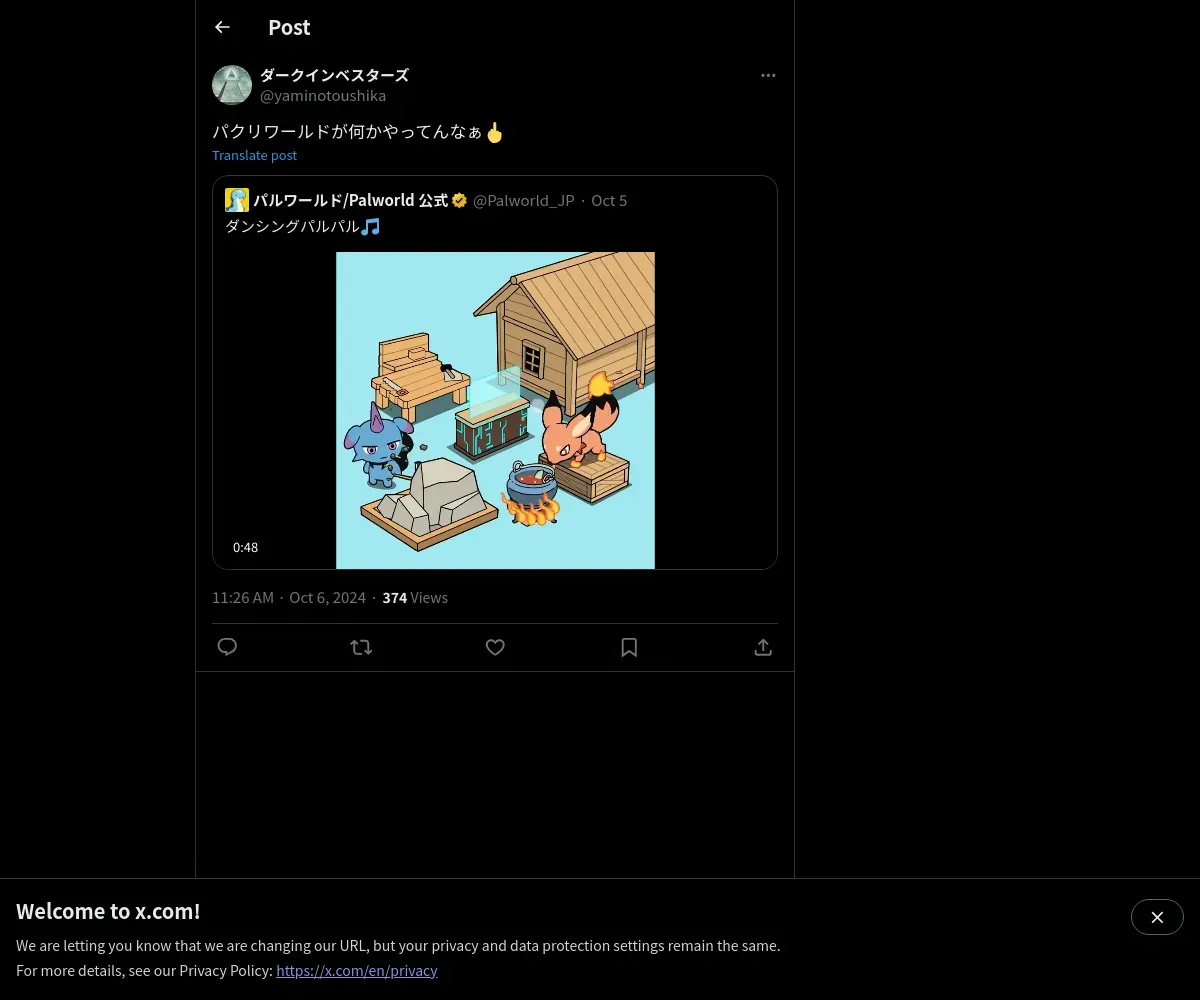Like the post with the heart icon
This screenshot has height=1000, width=1200.
coord(495,647)
